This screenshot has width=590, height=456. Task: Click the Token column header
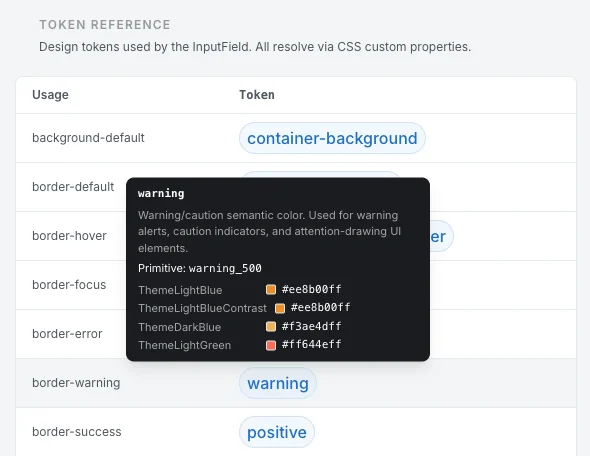coord(257,95)
